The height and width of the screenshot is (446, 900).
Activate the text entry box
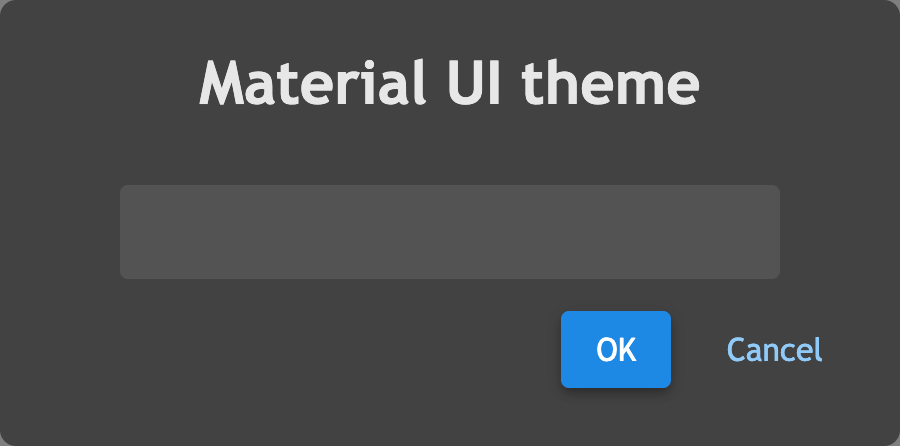[449, 232]
